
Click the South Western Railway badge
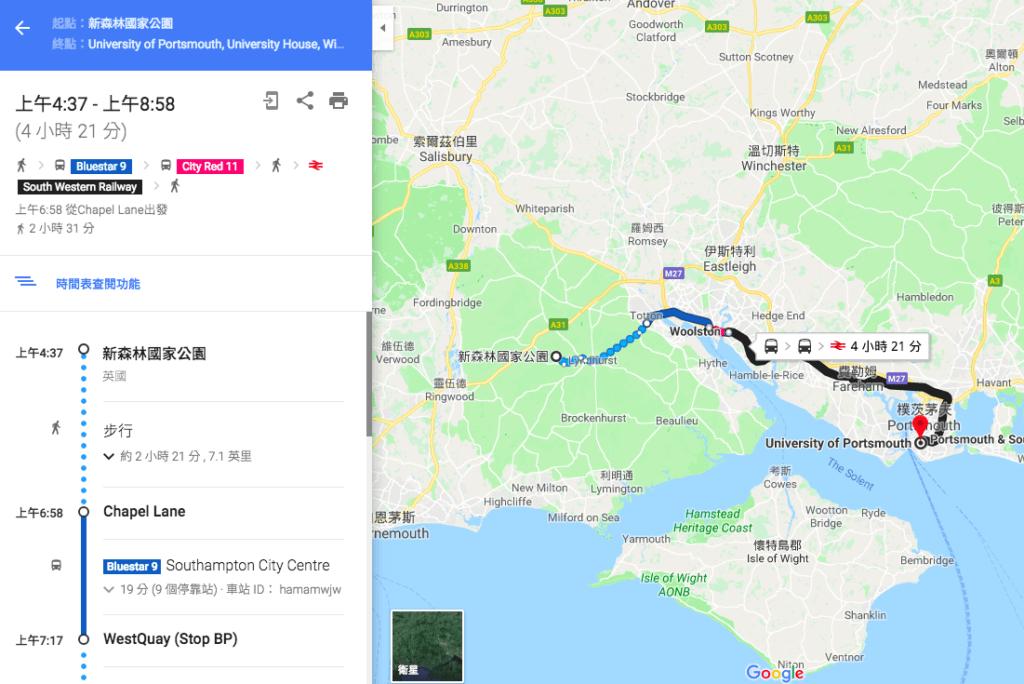(80, 187)
